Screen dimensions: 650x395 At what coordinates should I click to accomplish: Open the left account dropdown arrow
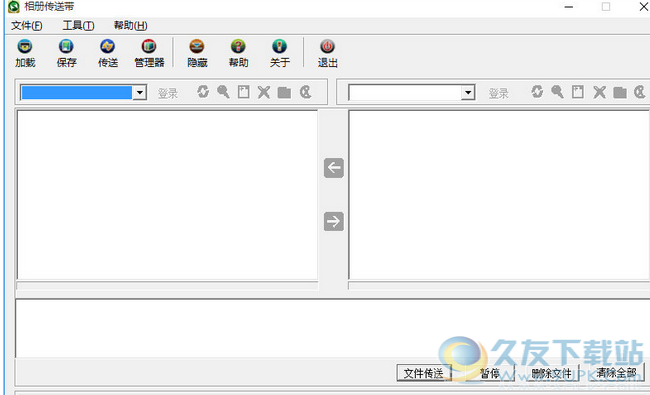pyautogui.click(x=140, y=92)
